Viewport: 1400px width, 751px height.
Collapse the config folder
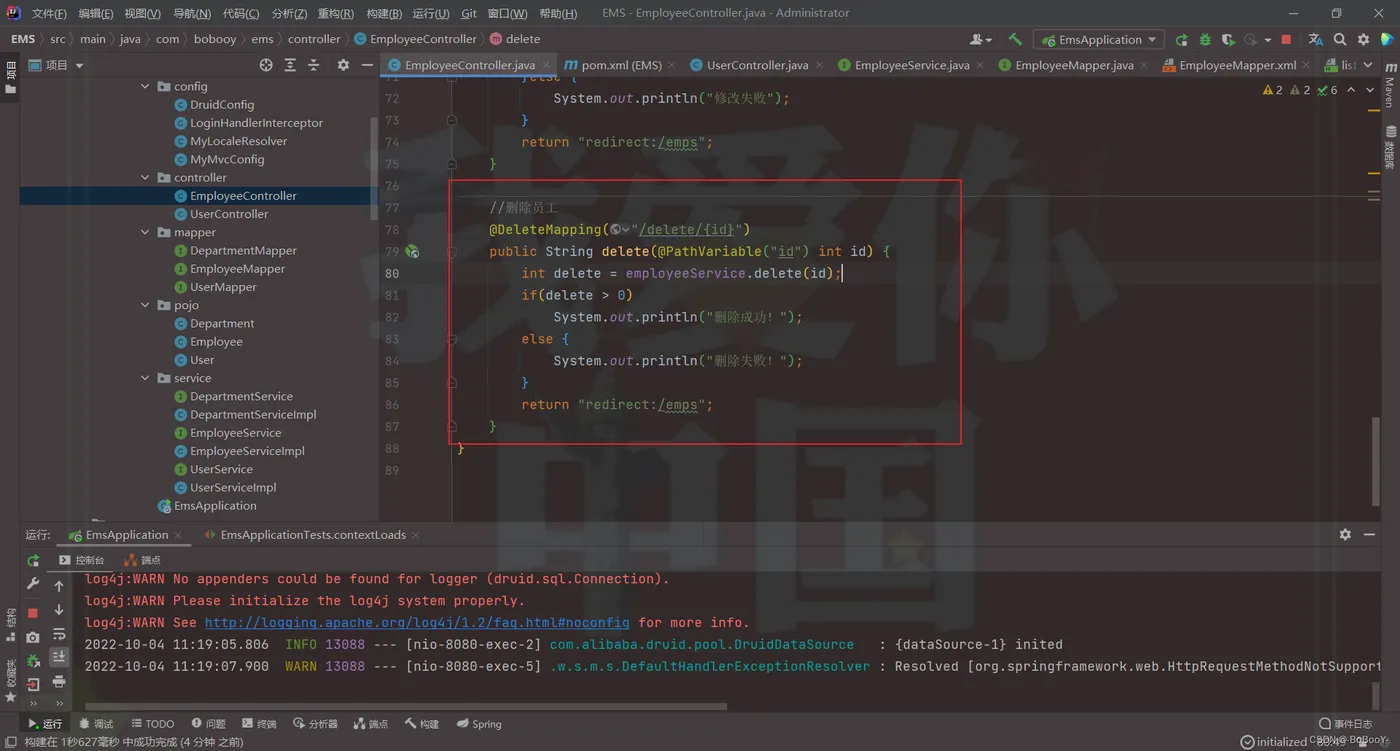[x=145, y=87]
